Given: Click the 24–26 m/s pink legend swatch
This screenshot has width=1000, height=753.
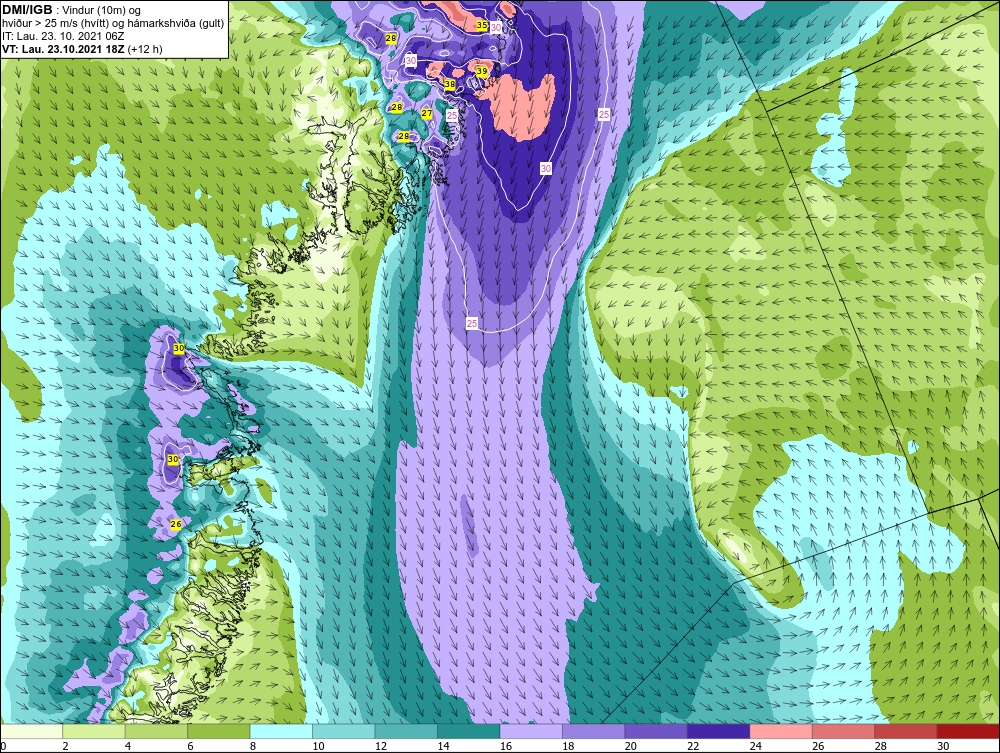Looking at the screenshot, I should [x=782, y=731].
